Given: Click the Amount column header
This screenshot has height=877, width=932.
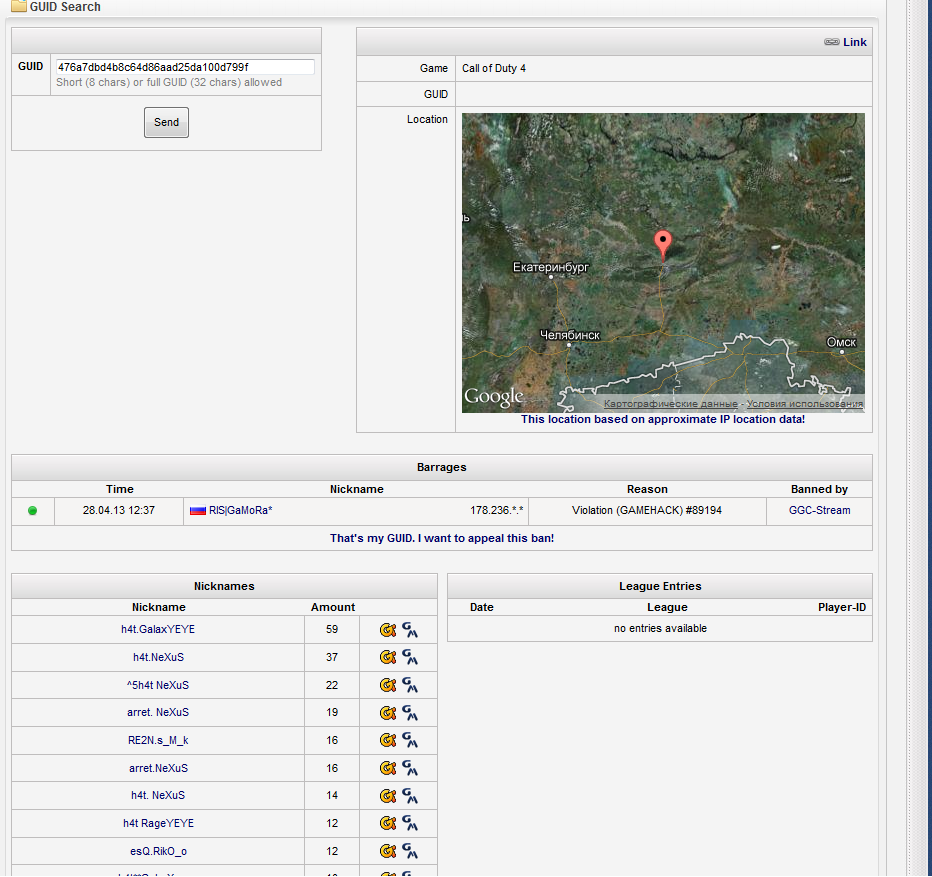Looking at the screenshot, I should click(x=333, y=607).
